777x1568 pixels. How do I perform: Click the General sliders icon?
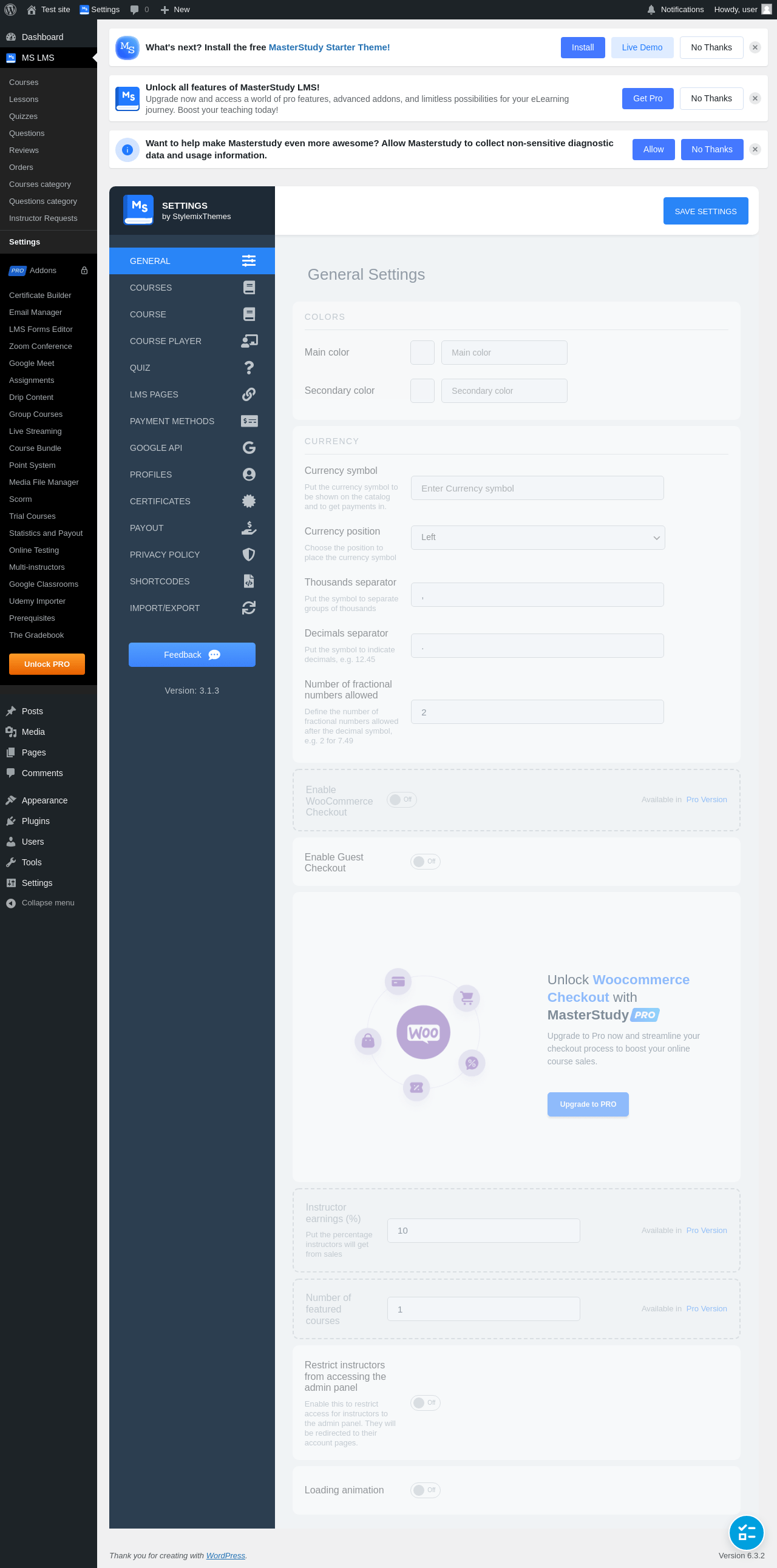click(249, 261)
